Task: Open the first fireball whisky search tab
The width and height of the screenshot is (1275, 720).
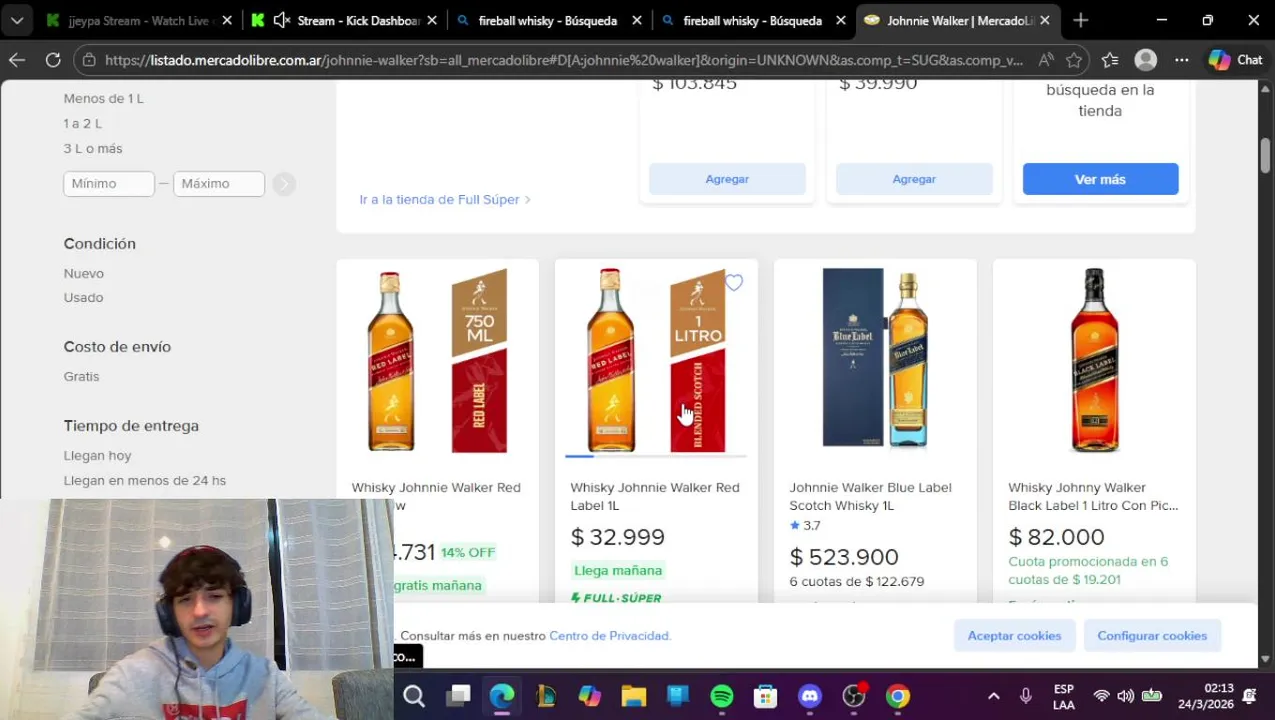Action: tap(548, 20)
